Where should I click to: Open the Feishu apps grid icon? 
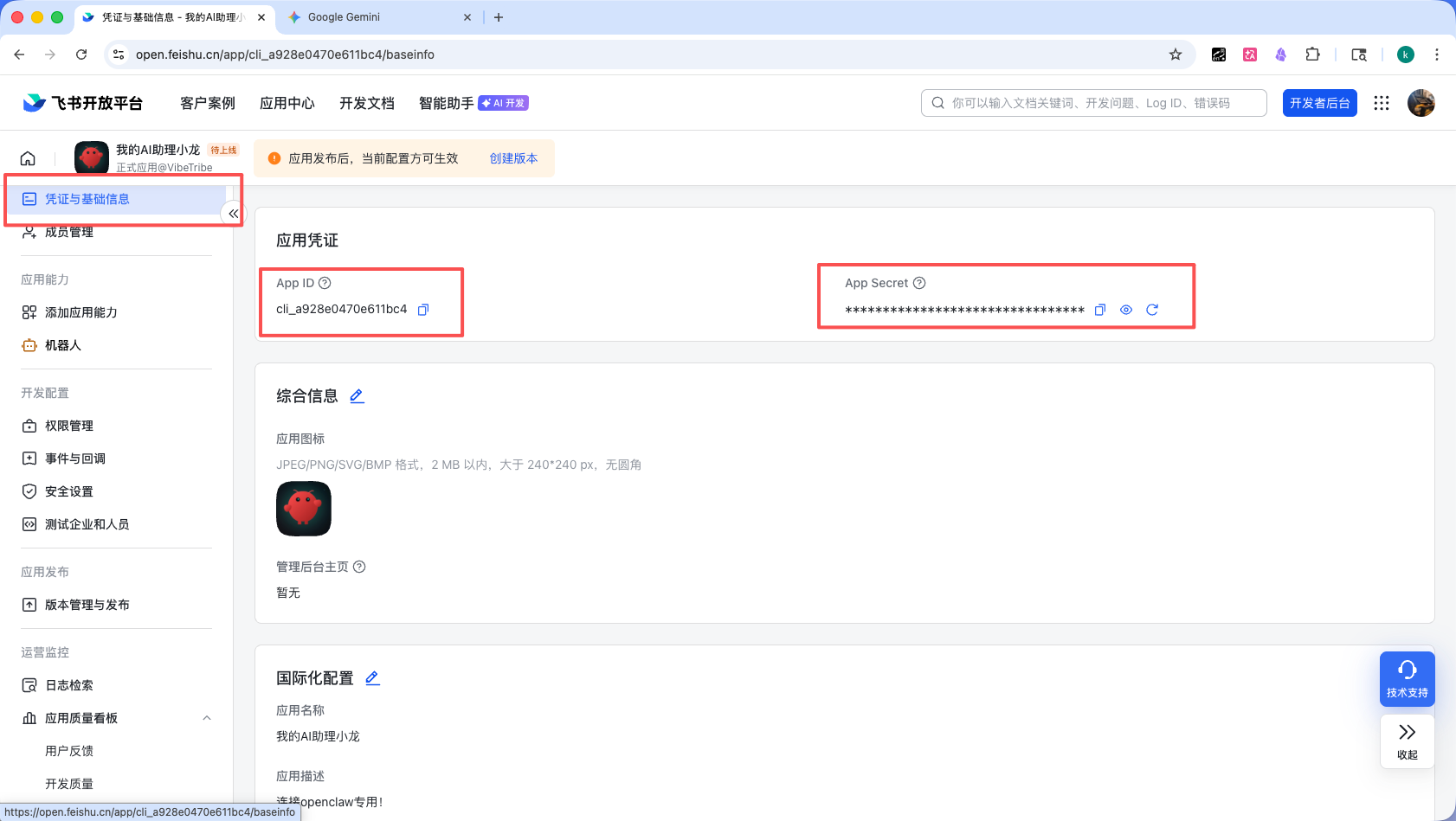click(1382, 102)
